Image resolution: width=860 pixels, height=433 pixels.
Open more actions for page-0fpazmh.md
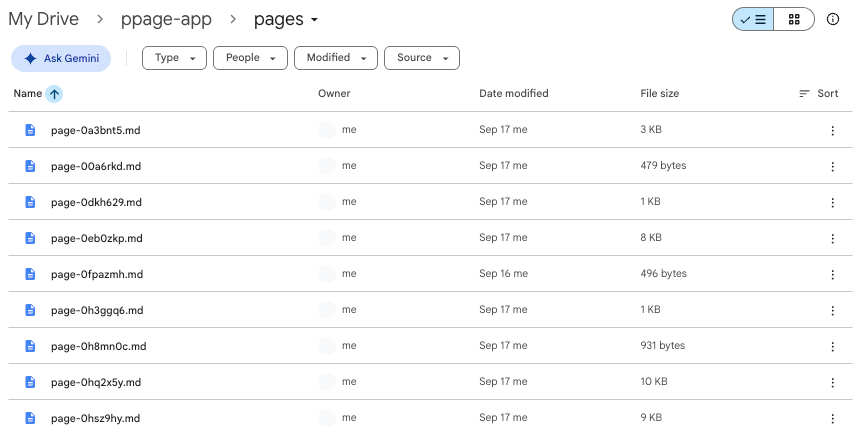pos(833,274)
